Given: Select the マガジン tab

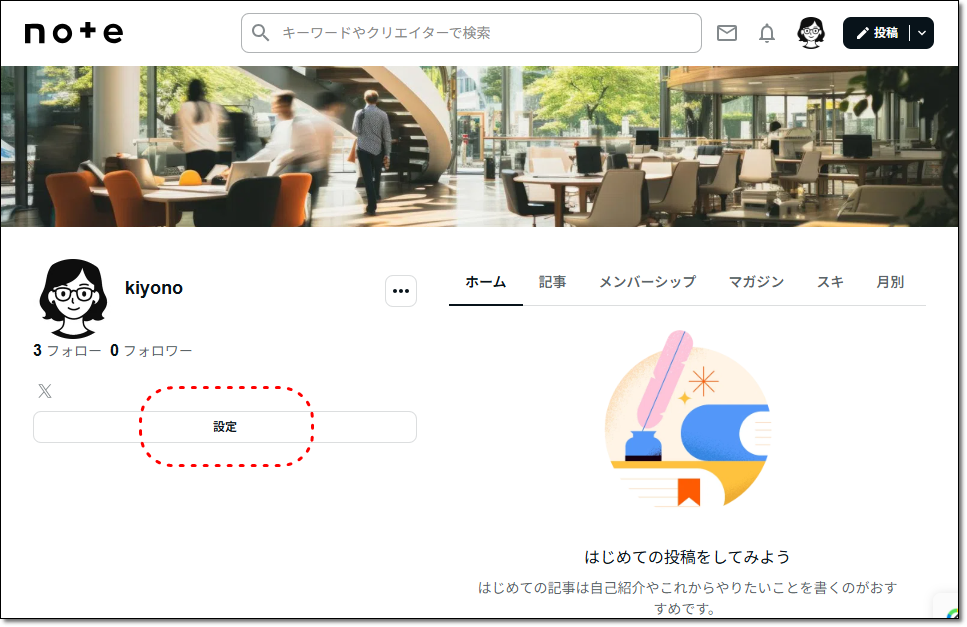Looking at the screenshot, I should tap(757, 282).
